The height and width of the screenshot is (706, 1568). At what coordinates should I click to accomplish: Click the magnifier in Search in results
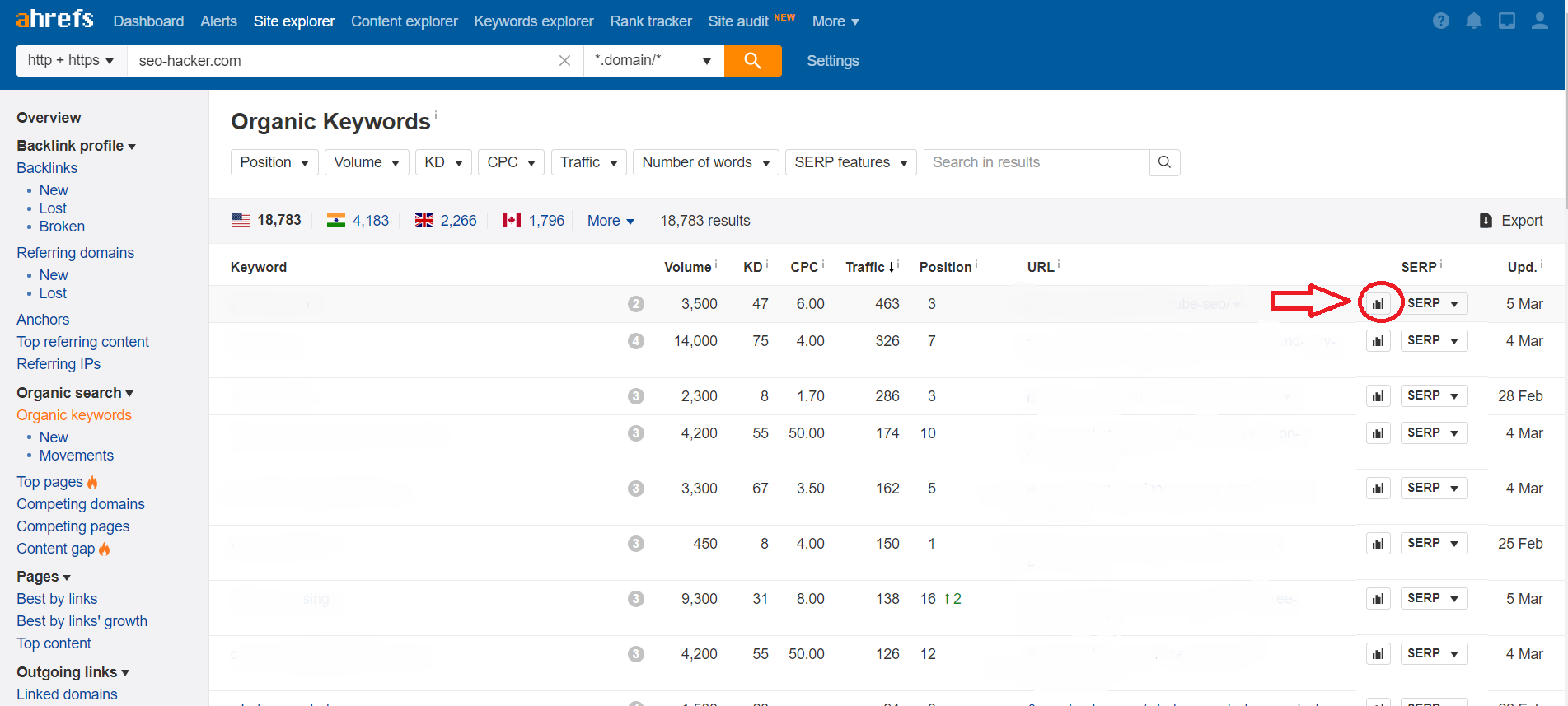pyautogui.click(x=1164, y=162)
